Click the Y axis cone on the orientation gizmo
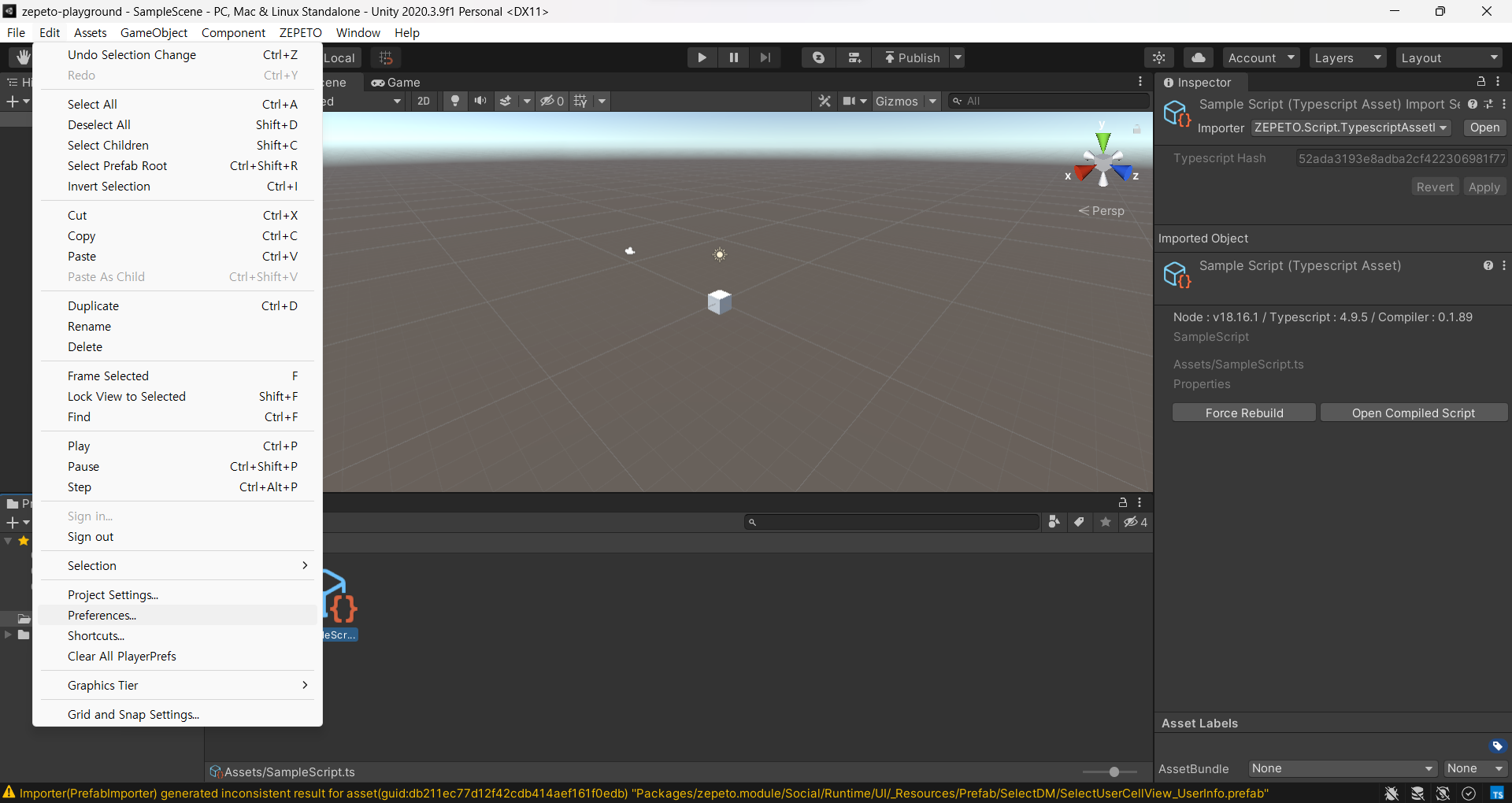Image resolution: width=1512 pixels, height=803 pixels. (x=1103, y=142)
